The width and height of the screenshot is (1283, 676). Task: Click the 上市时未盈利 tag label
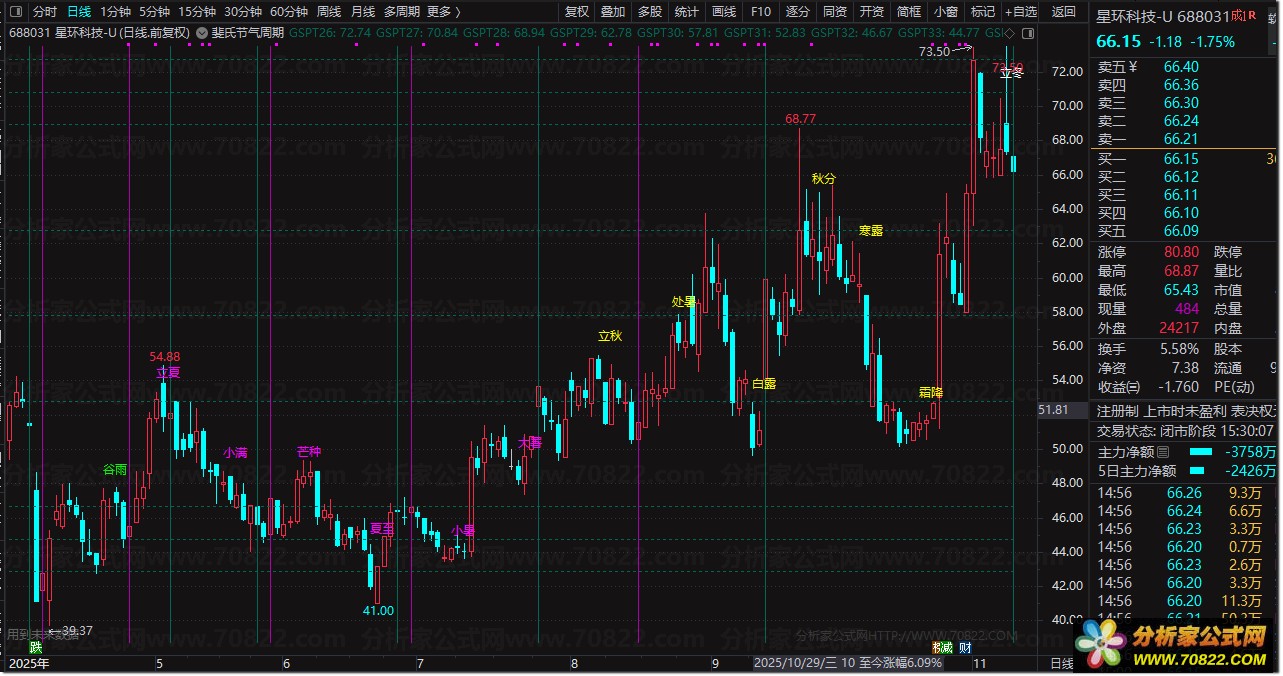(1184, 411)
